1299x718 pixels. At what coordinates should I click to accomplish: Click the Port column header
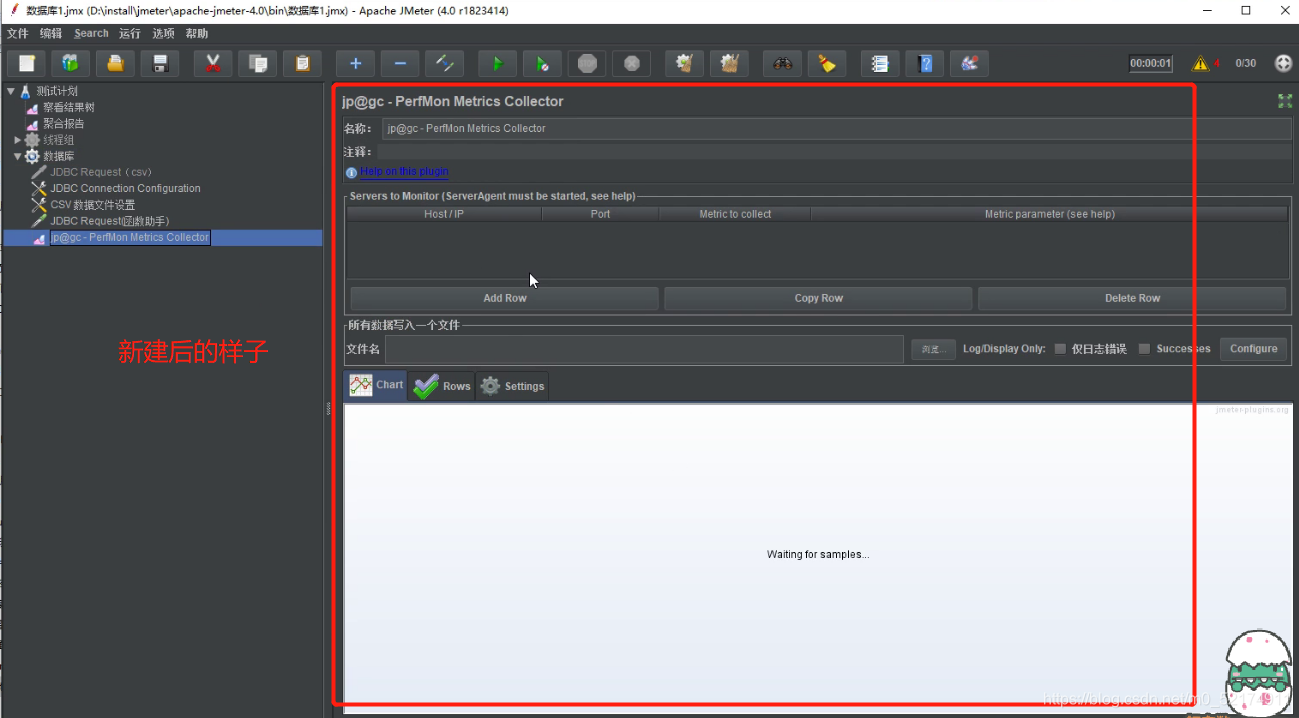(x=600, y=214)
